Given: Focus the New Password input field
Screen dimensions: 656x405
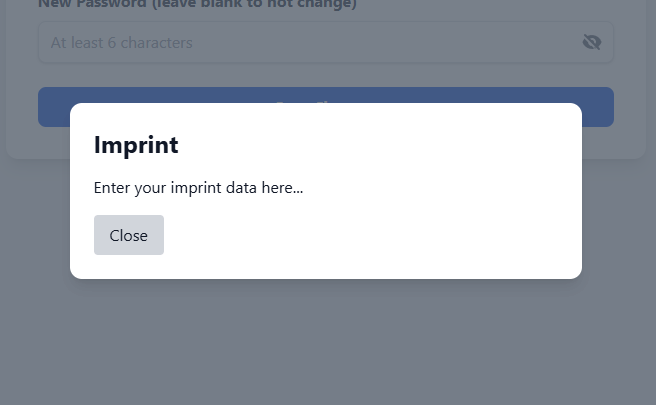Looking at the screenshot, I should [300, 43].
